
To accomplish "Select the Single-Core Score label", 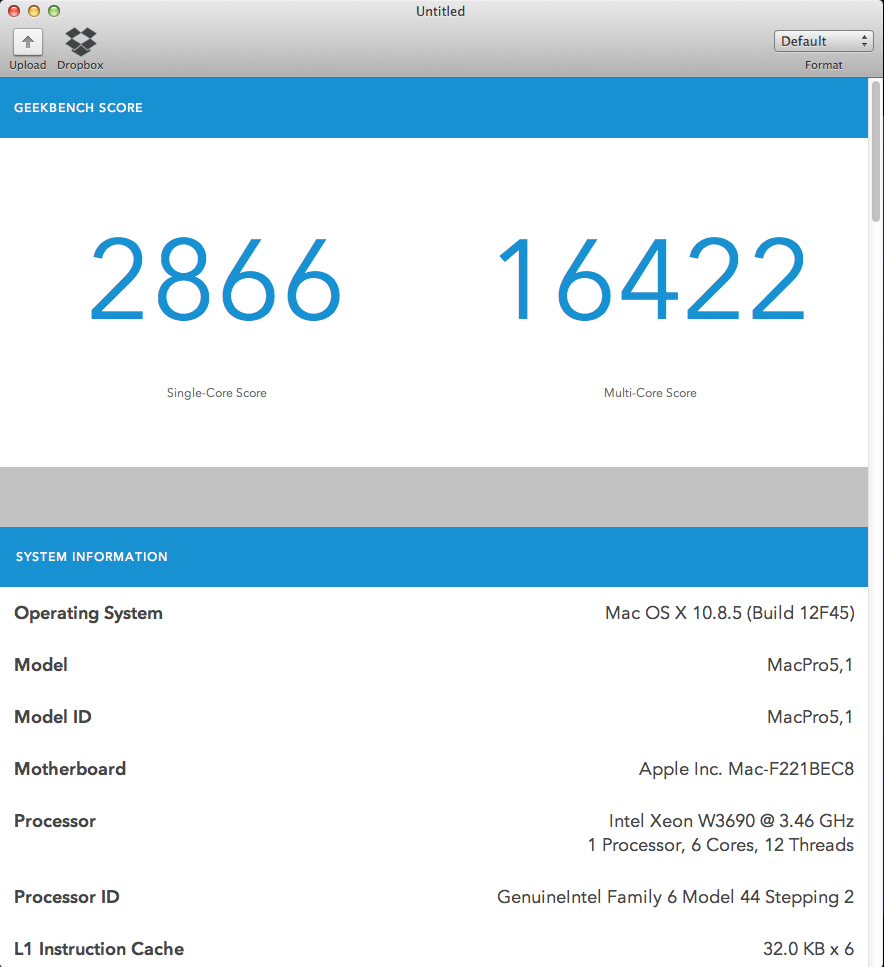I will 217,393.
